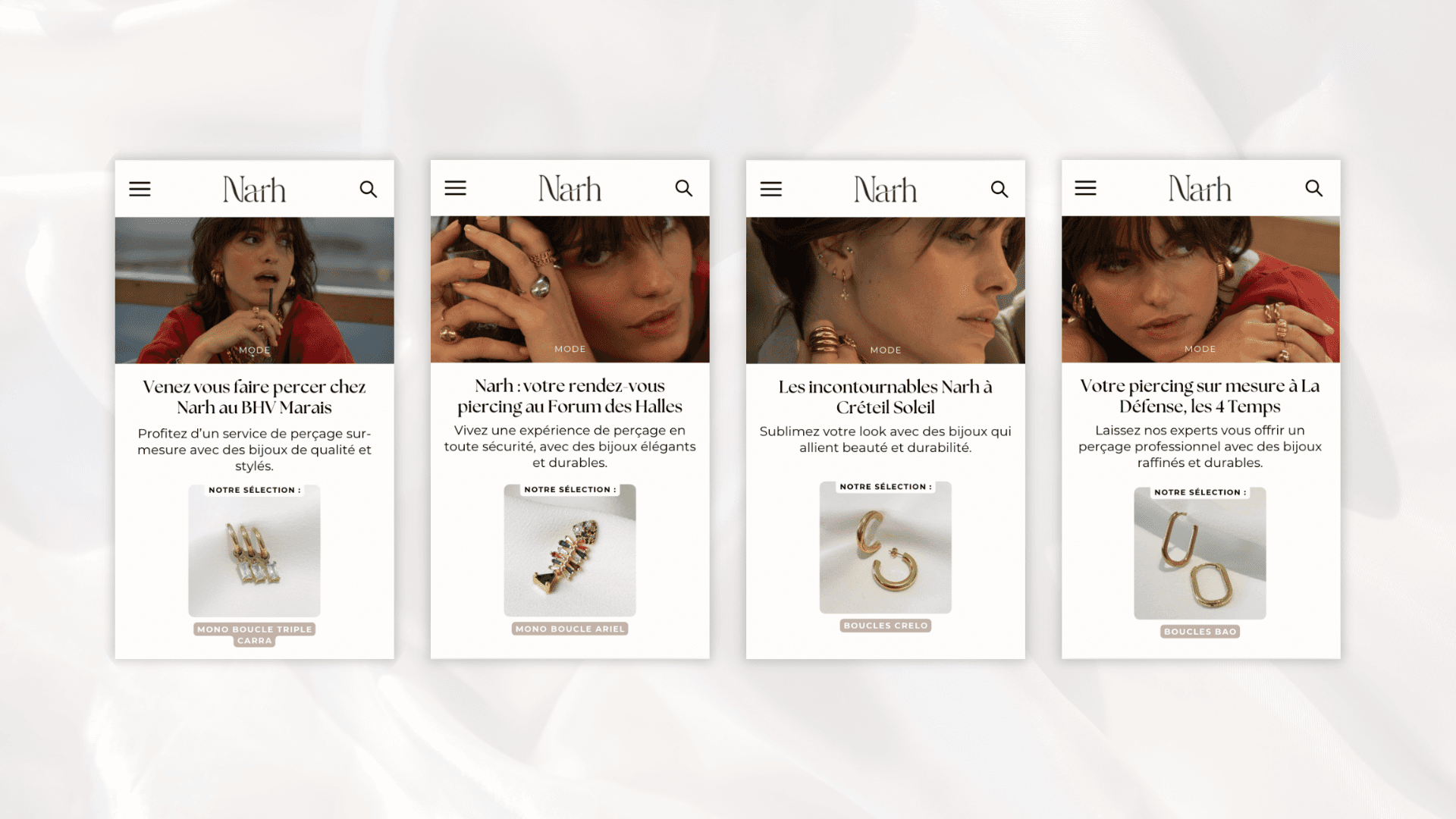Viewport: 1456px width, 819px height.
Task: Tap search icon on La Défense screen
Action: (1314, 188)
